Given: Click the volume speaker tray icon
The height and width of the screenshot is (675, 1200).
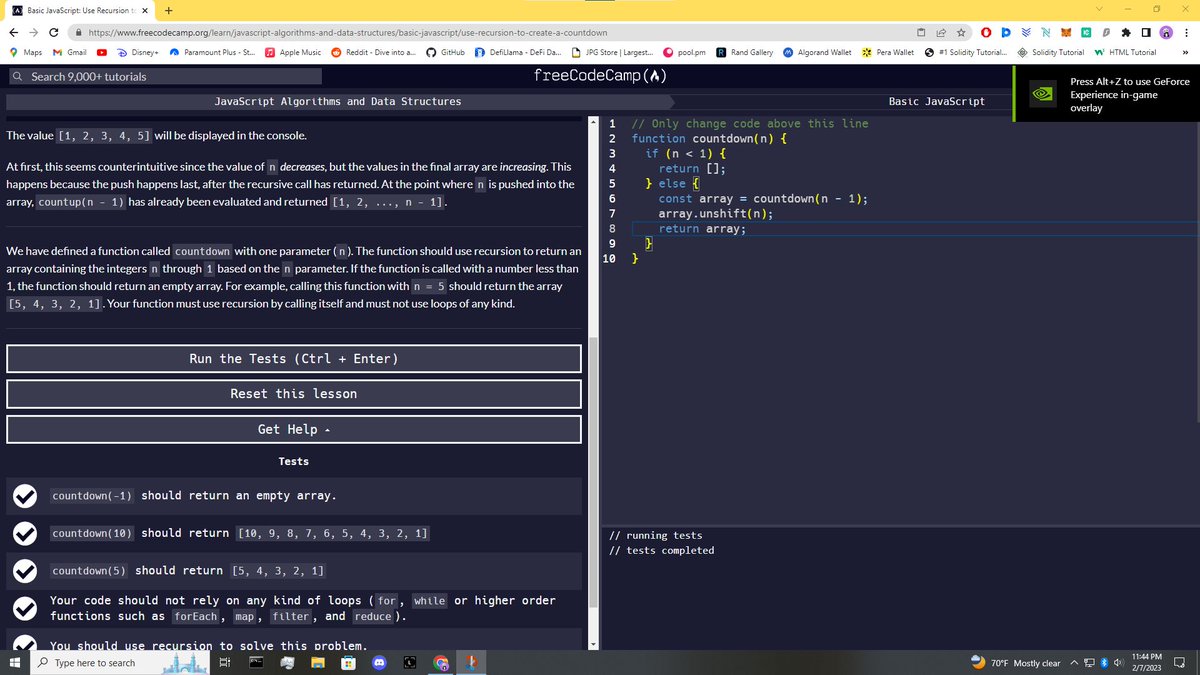Looking at the screenshot, I should point(1118,663).
